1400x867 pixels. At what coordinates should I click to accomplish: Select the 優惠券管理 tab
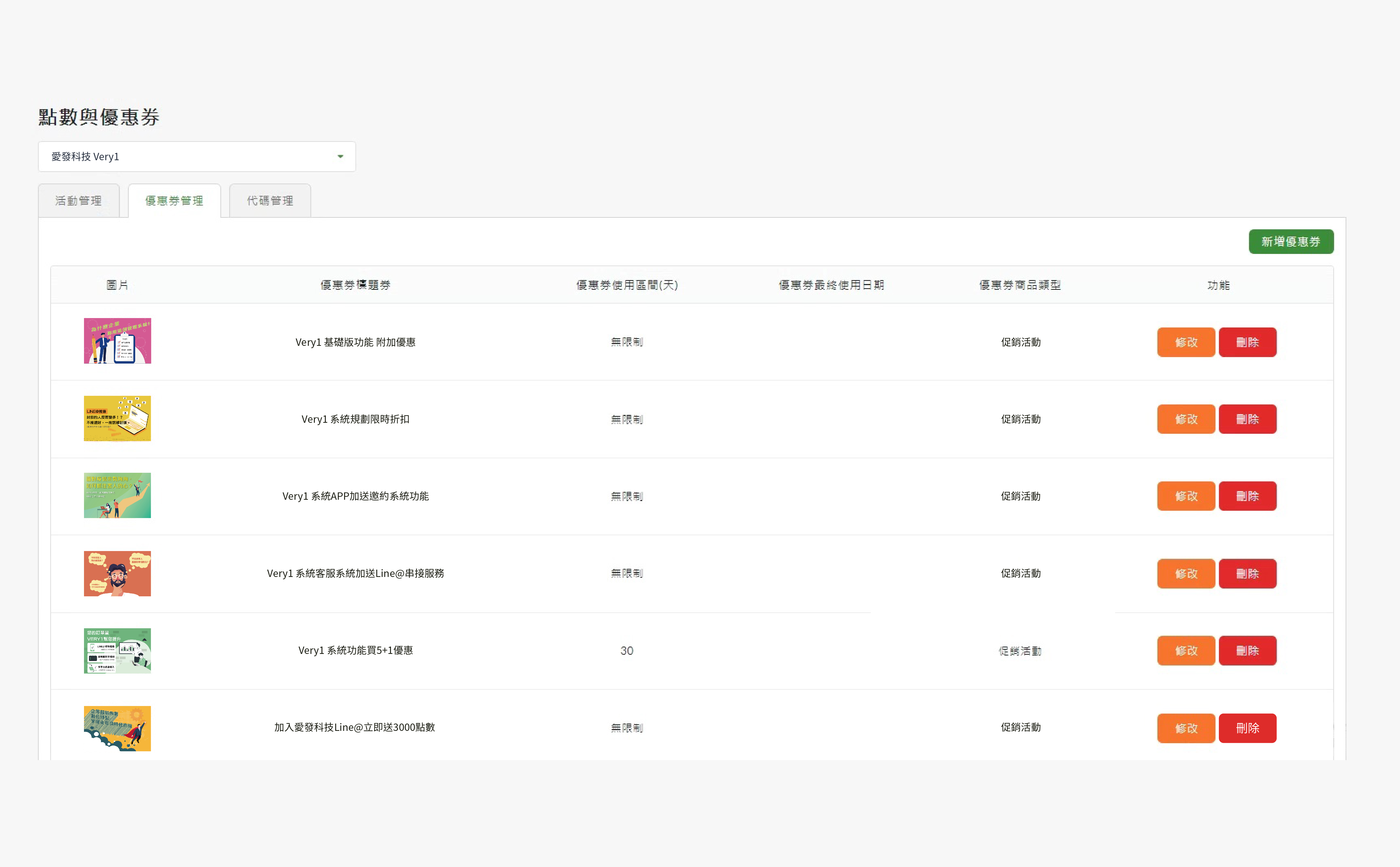[x=174, y=200]
